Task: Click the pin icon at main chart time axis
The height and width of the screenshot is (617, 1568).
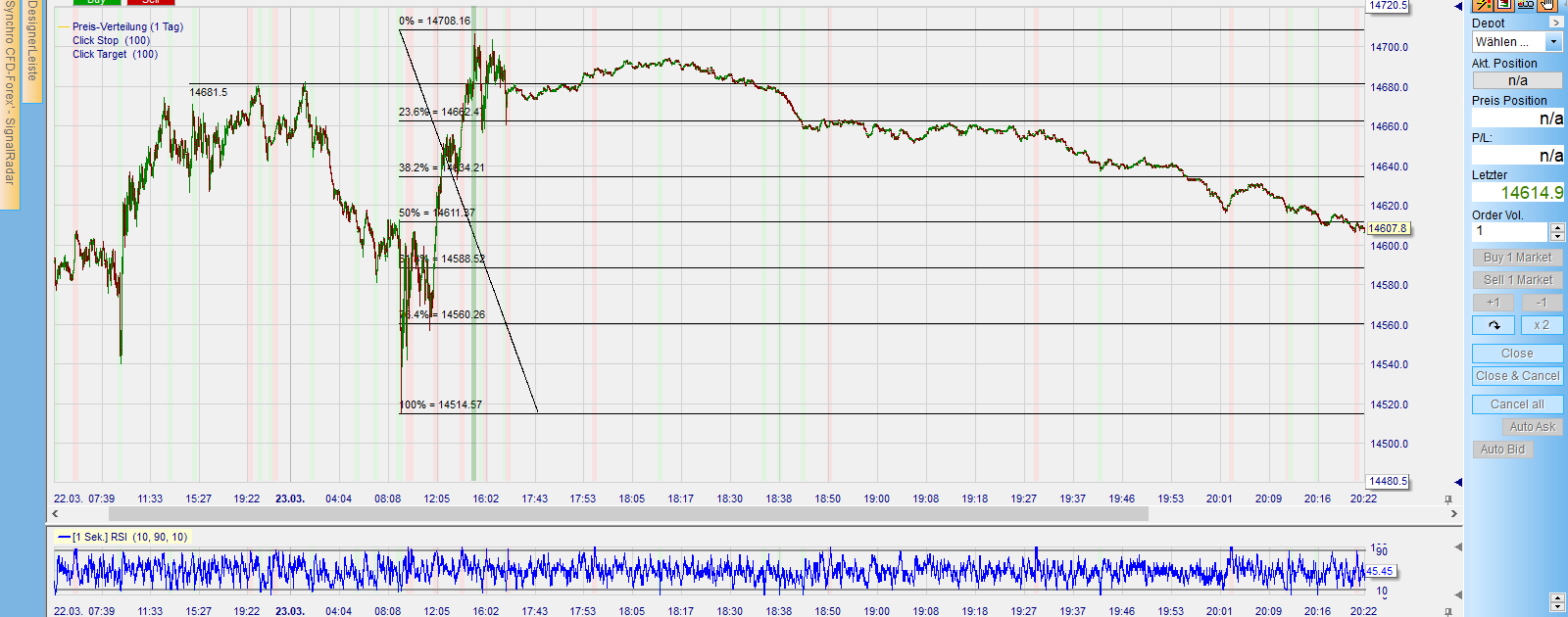Action: [1448, 499]
